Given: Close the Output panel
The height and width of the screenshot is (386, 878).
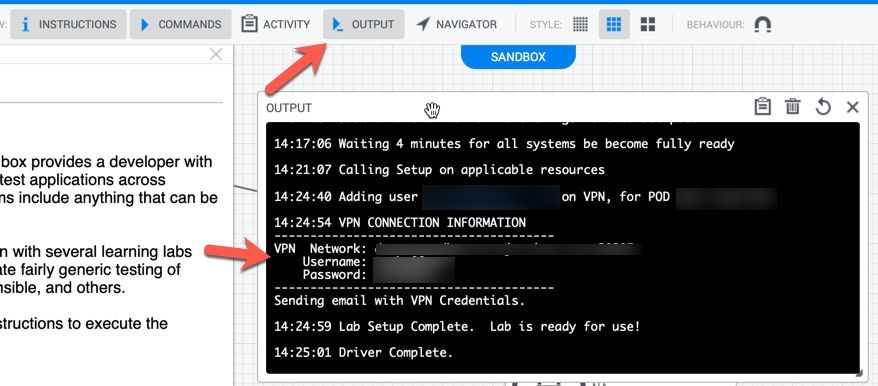Looking at the screenshot, I should [852, 107].
